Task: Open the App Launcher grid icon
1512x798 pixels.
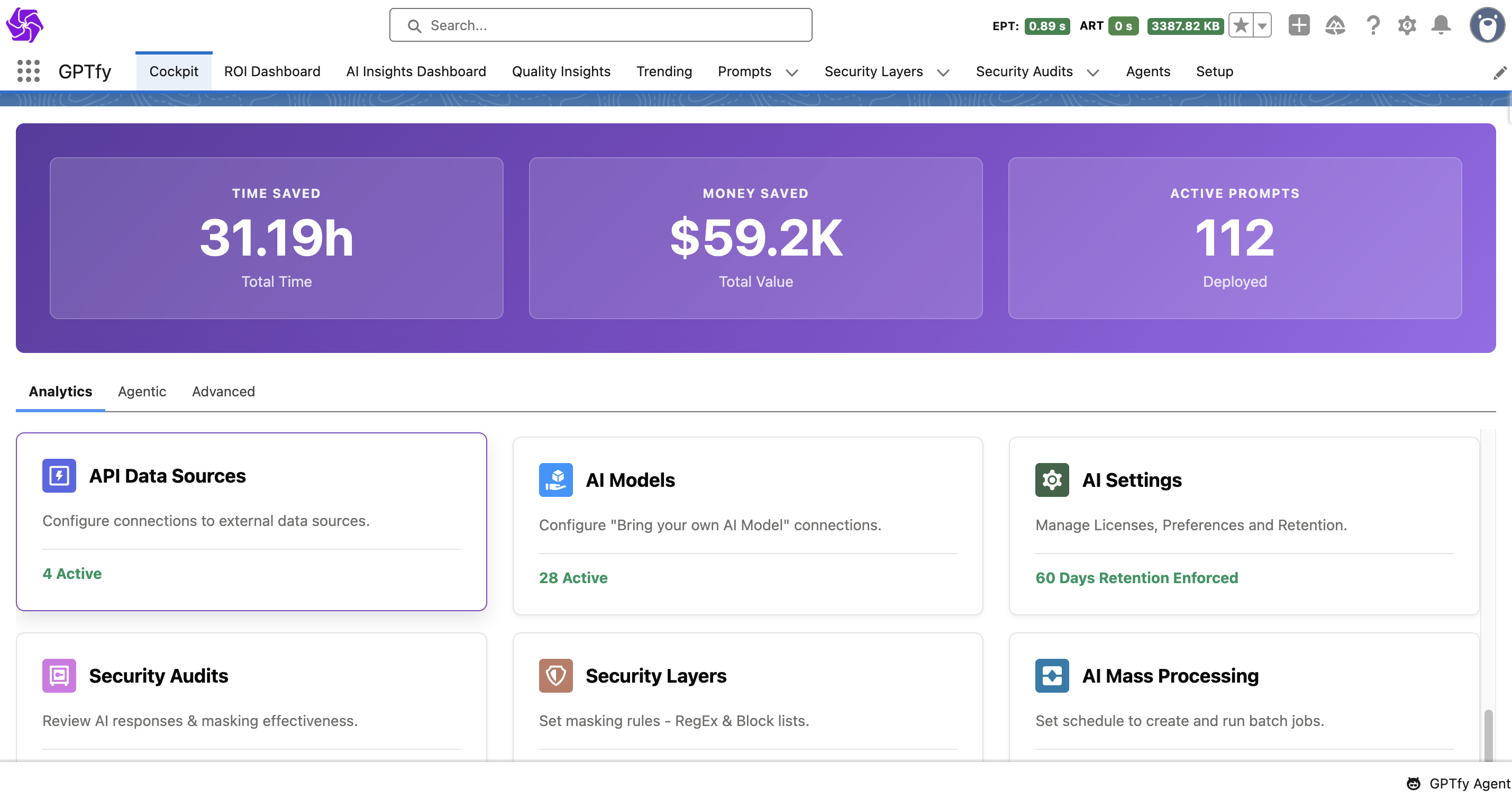Action: (x=28, y=71)
